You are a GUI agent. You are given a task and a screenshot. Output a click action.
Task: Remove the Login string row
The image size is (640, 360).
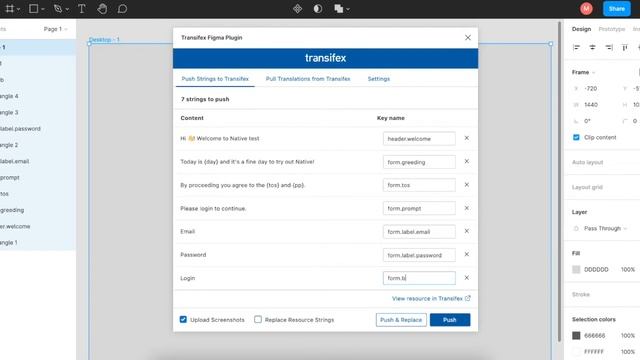(467, 278)
